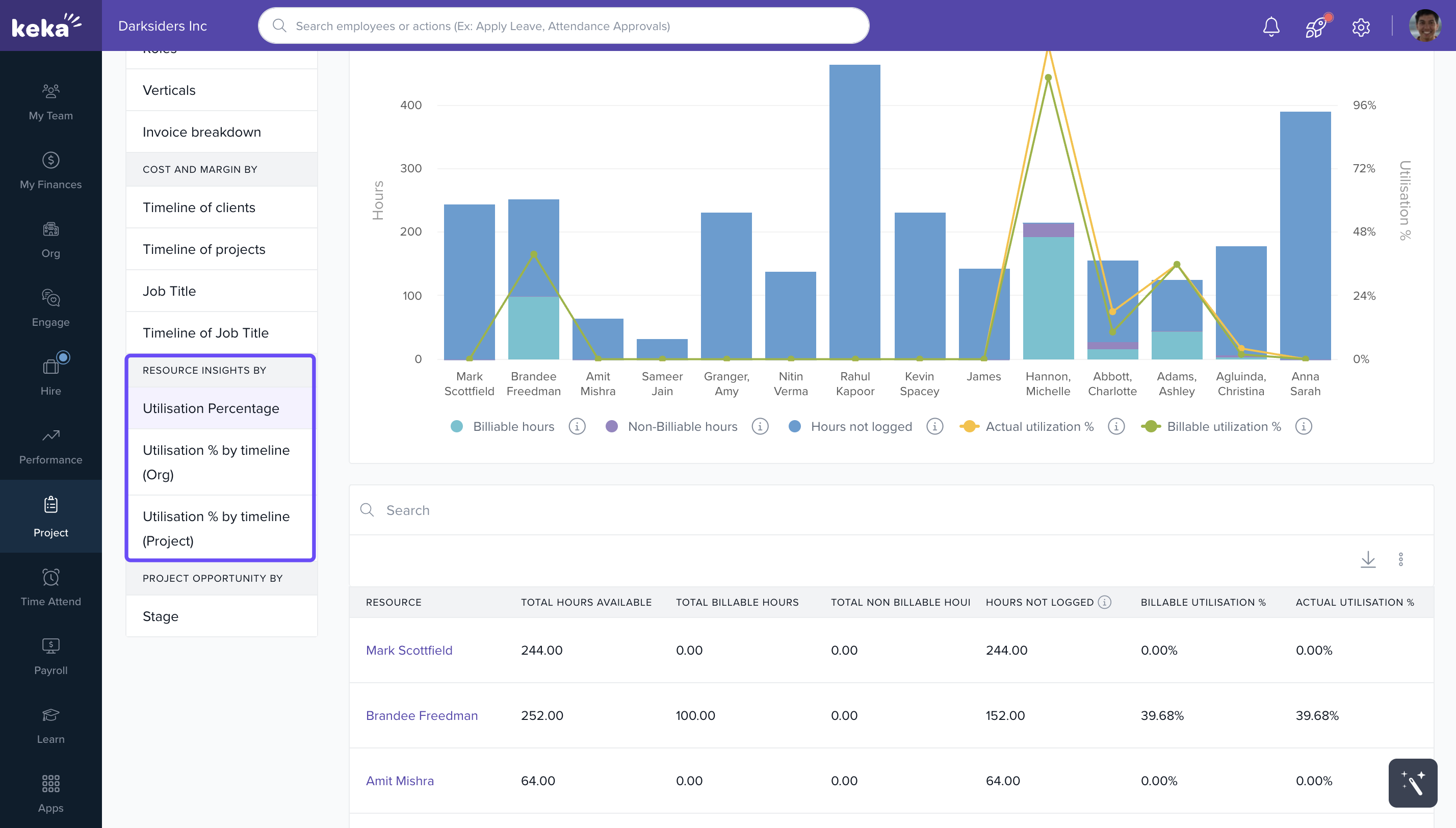The width and height of the screenshot is (1456, 828).
Task: Select Timeline of projects report
Action: point(204,249)
